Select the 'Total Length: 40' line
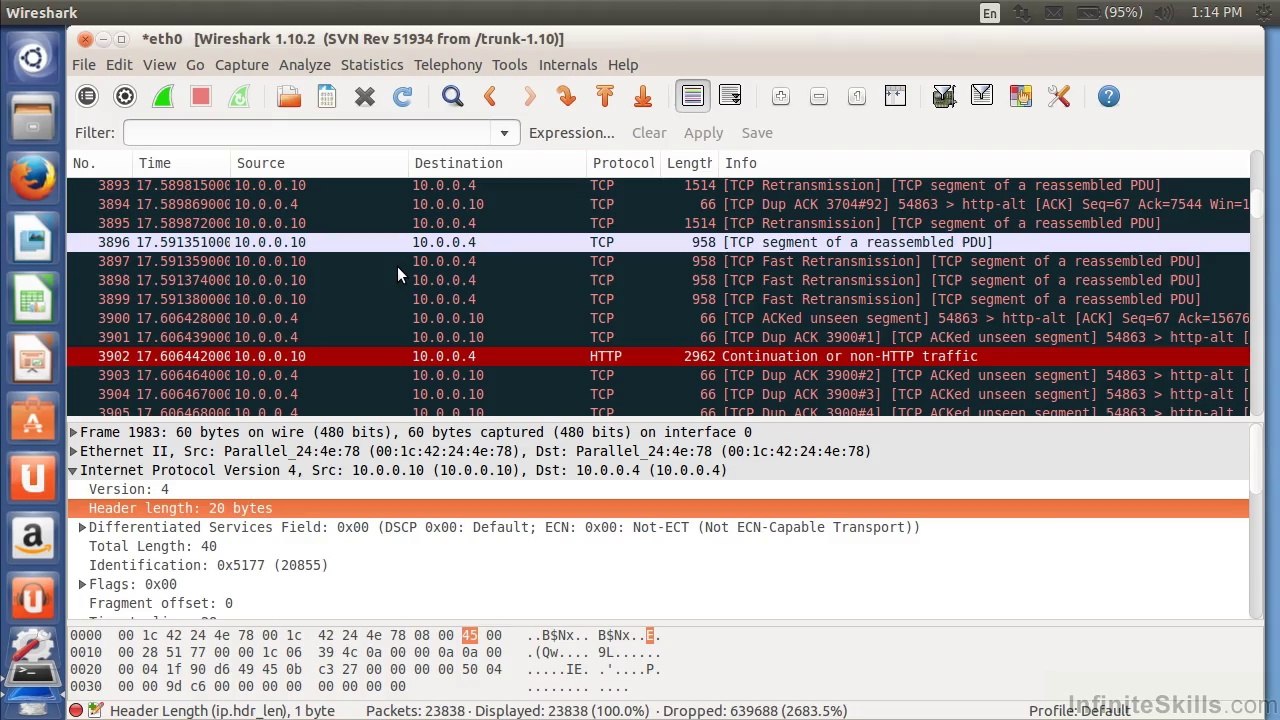This screenshot has height=720, width=1280. pyautogui.click(x=153, y=546)
